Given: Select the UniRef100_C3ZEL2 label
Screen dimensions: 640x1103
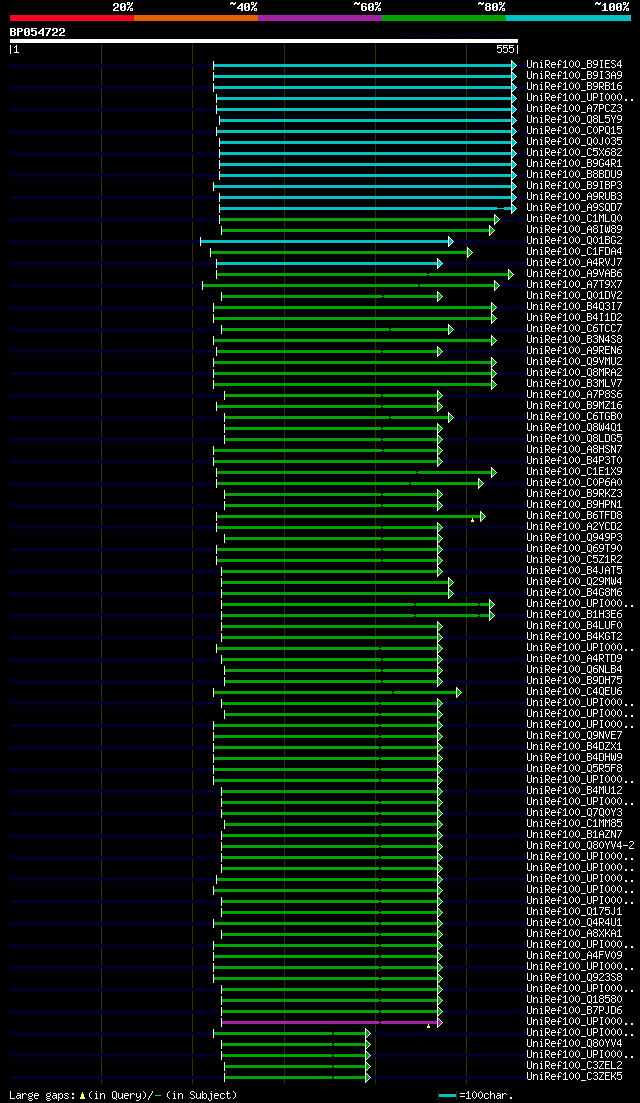Looking at the screenshot, I should [574, 1065].
